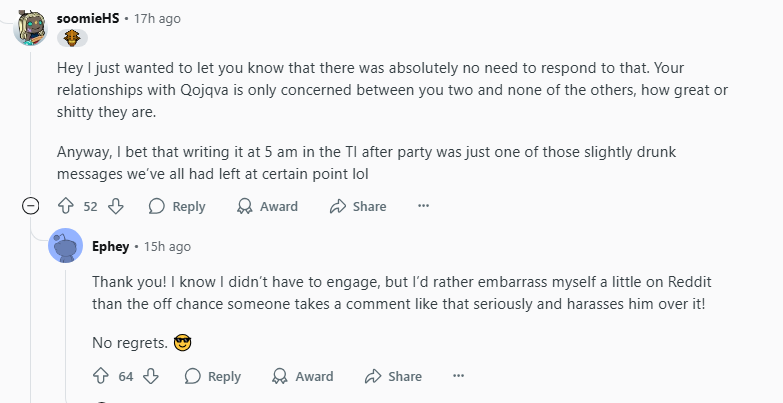
Task: Open the Ephey username link
Action: pyautogui.click(x=110, y=247)
